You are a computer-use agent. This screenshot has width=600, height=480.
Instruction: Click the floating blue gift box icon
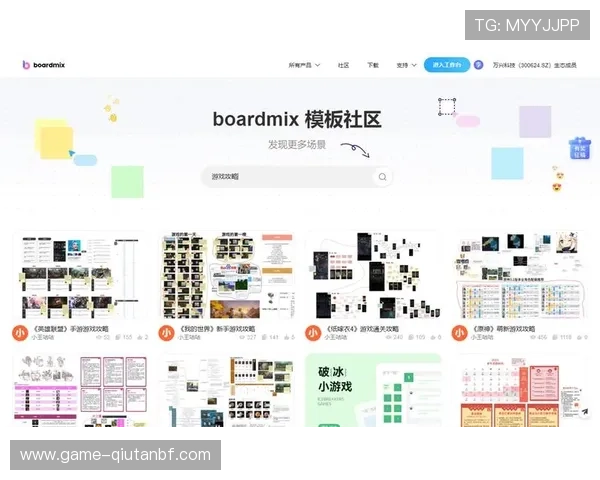pyautogui.click(x=580, y=149)
